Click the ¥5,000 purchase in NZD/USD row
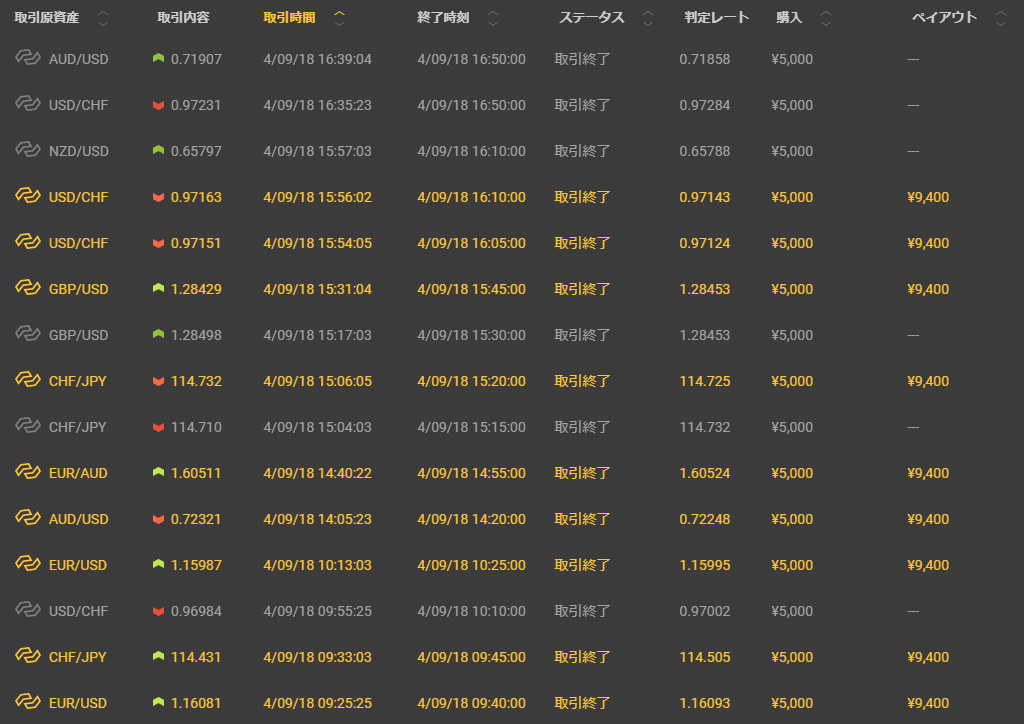1024x724 pixels. point(792,151)
